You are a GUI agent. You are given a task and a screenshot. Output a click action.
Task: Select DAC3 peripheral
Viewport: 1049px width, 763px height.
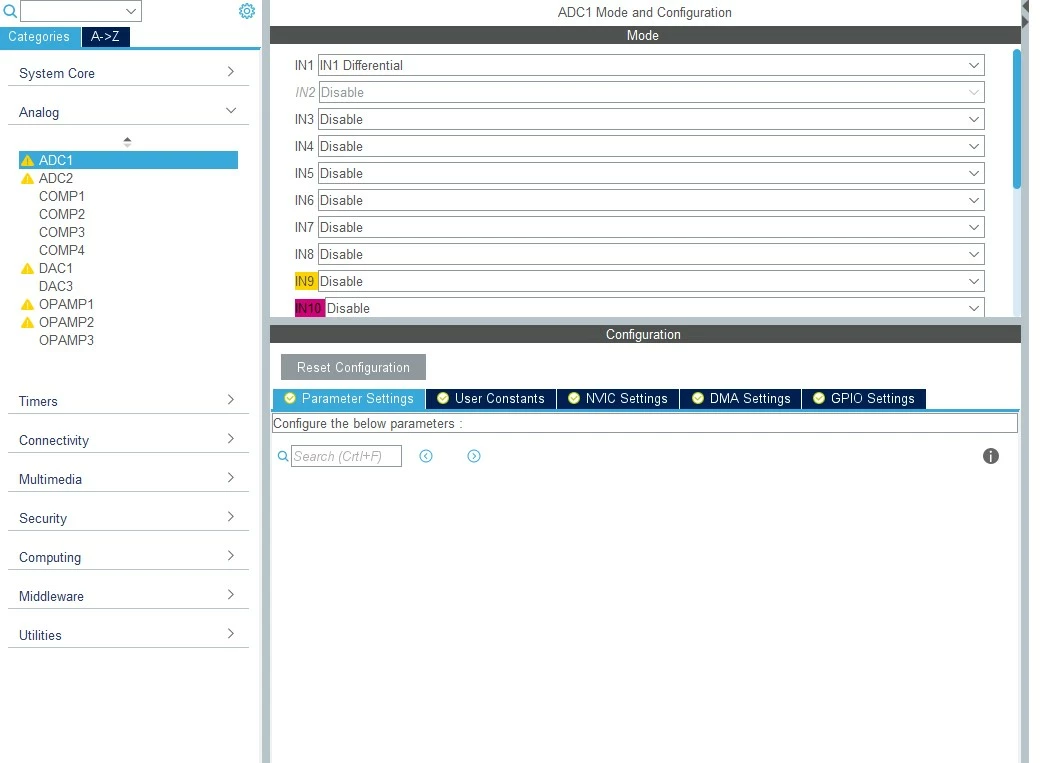coord(56,286)
